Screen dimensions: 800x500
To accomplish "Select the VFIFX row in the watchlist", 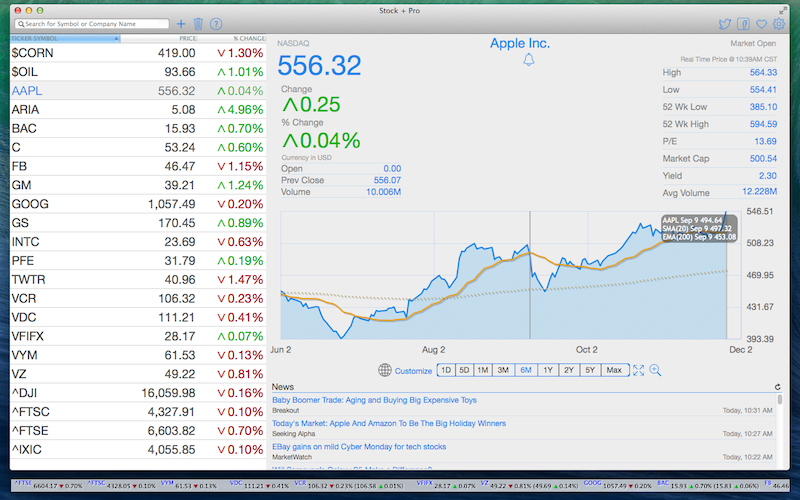I will [x=138, y=336].
